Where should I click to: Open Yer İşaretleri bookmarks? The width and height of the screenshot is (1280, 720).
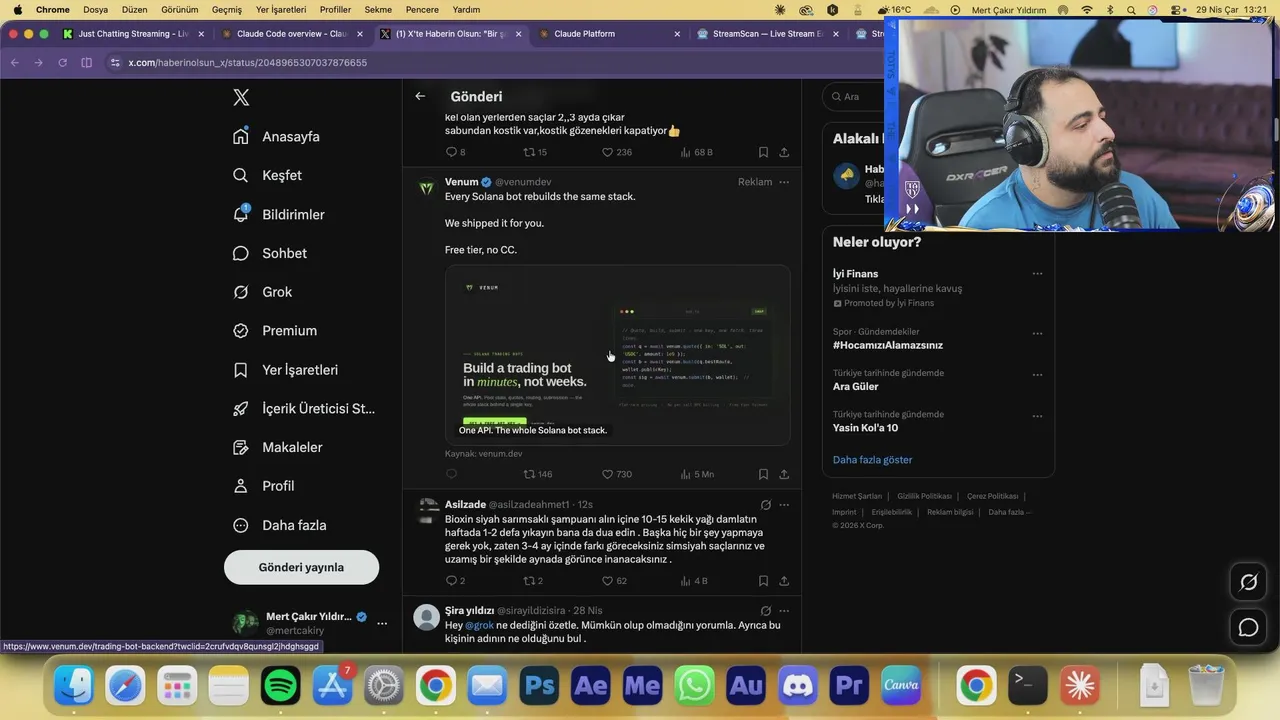(x=285, y=370)
